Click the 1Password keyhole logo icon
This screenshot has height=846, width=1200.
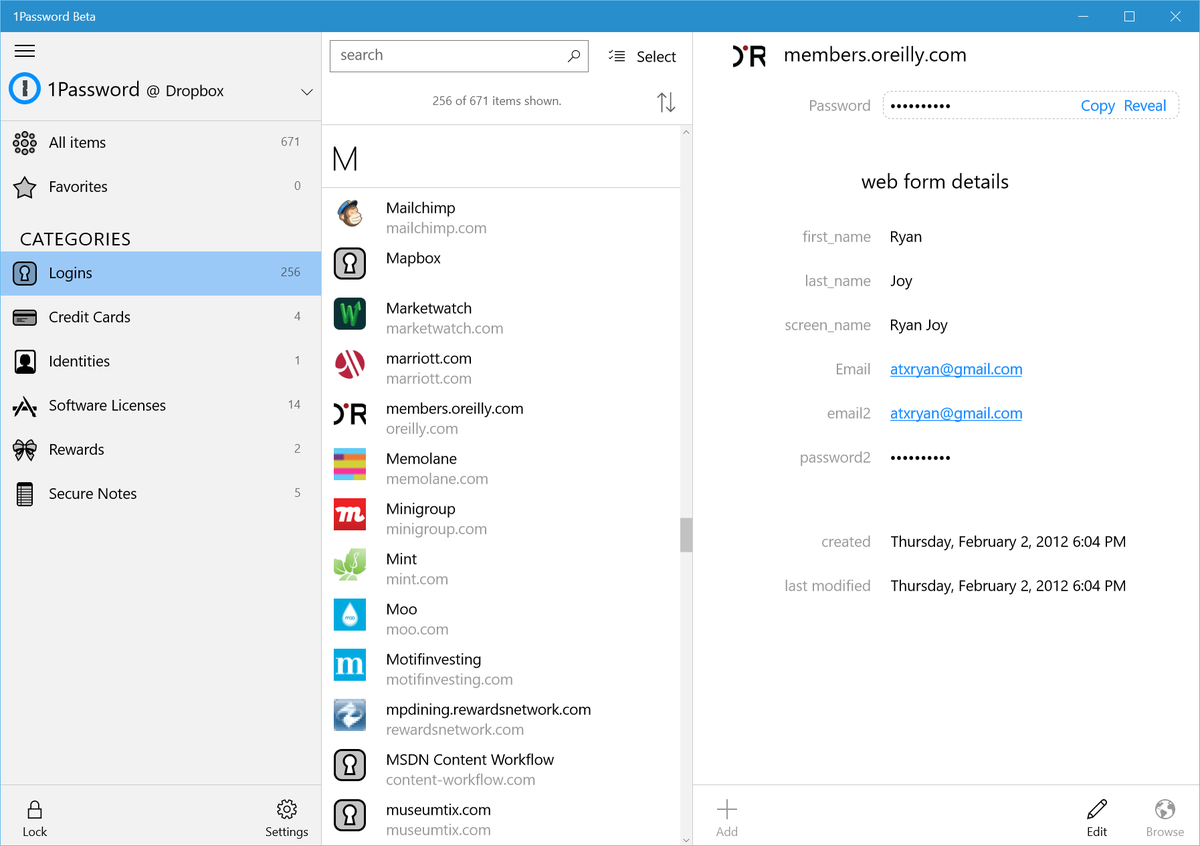pyautogui.click(x=24, y=90)
